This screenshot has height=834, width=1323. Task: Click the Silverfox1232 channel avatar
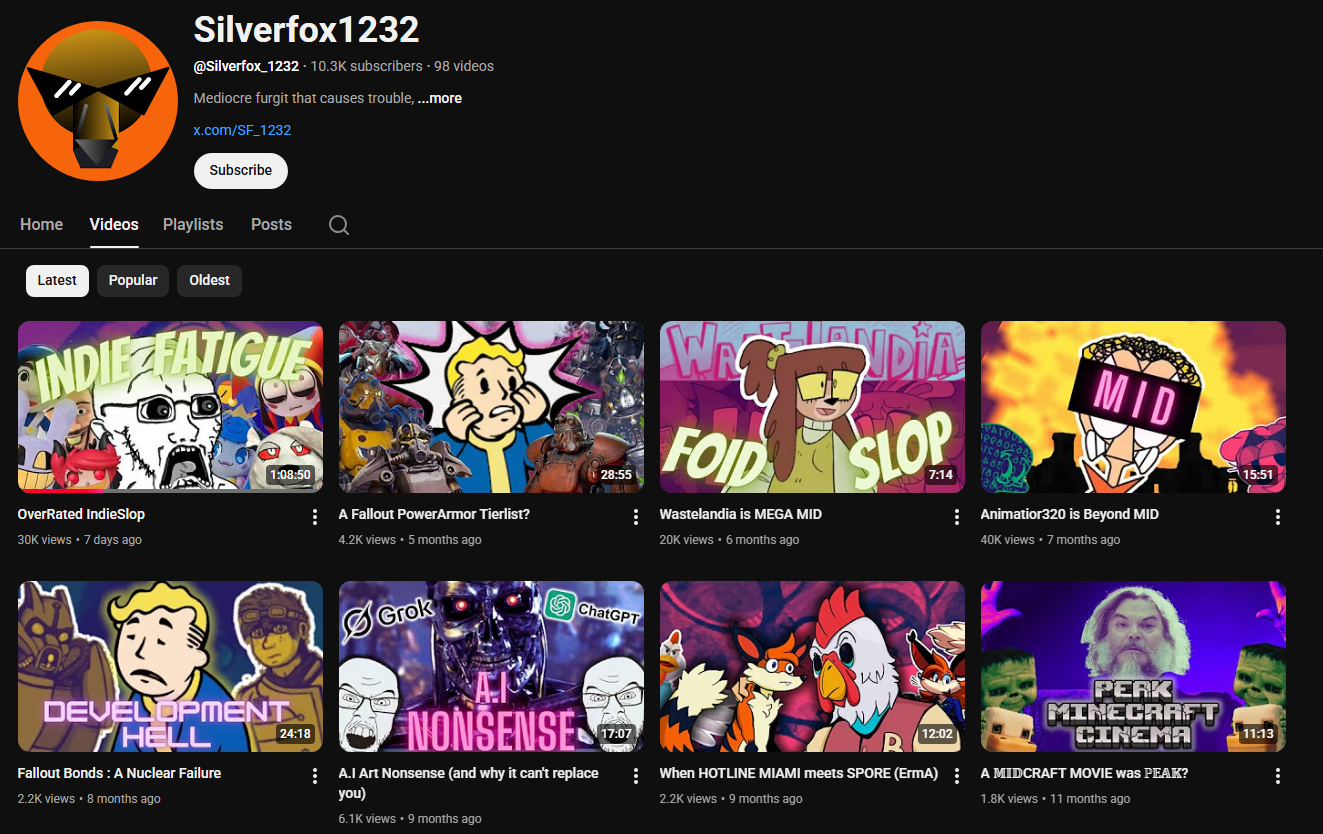(98, 100)
